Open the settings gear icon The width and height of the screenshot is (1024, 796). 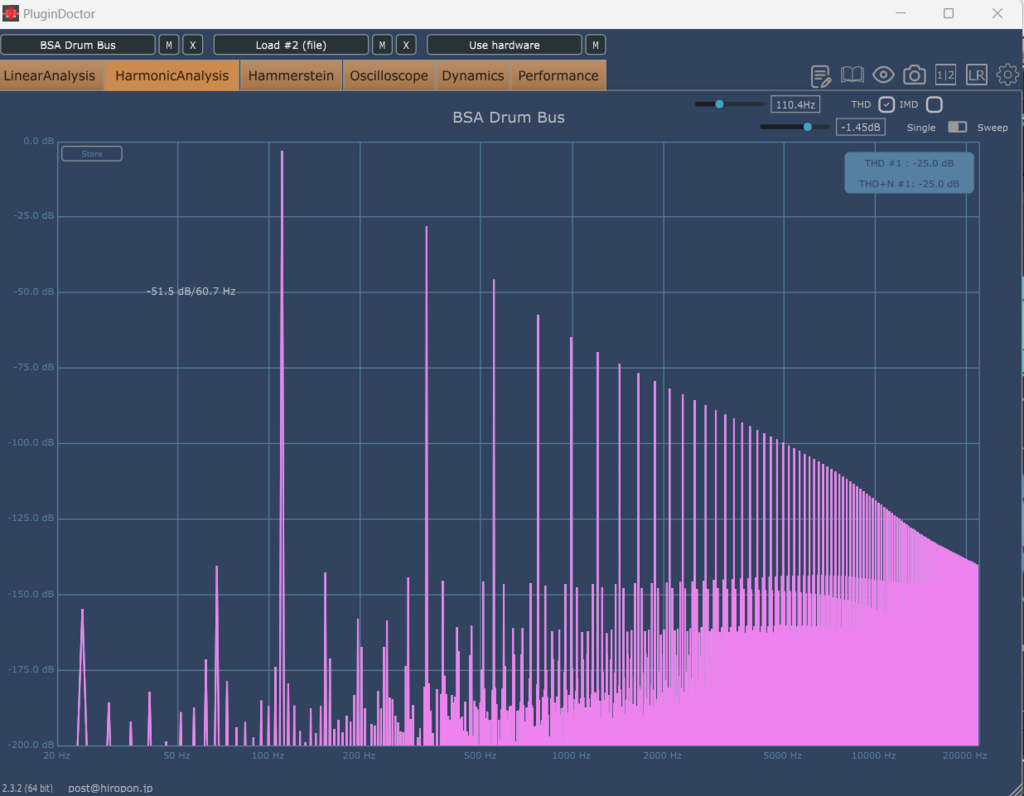pyautogui.click(x=1007, y=74)
